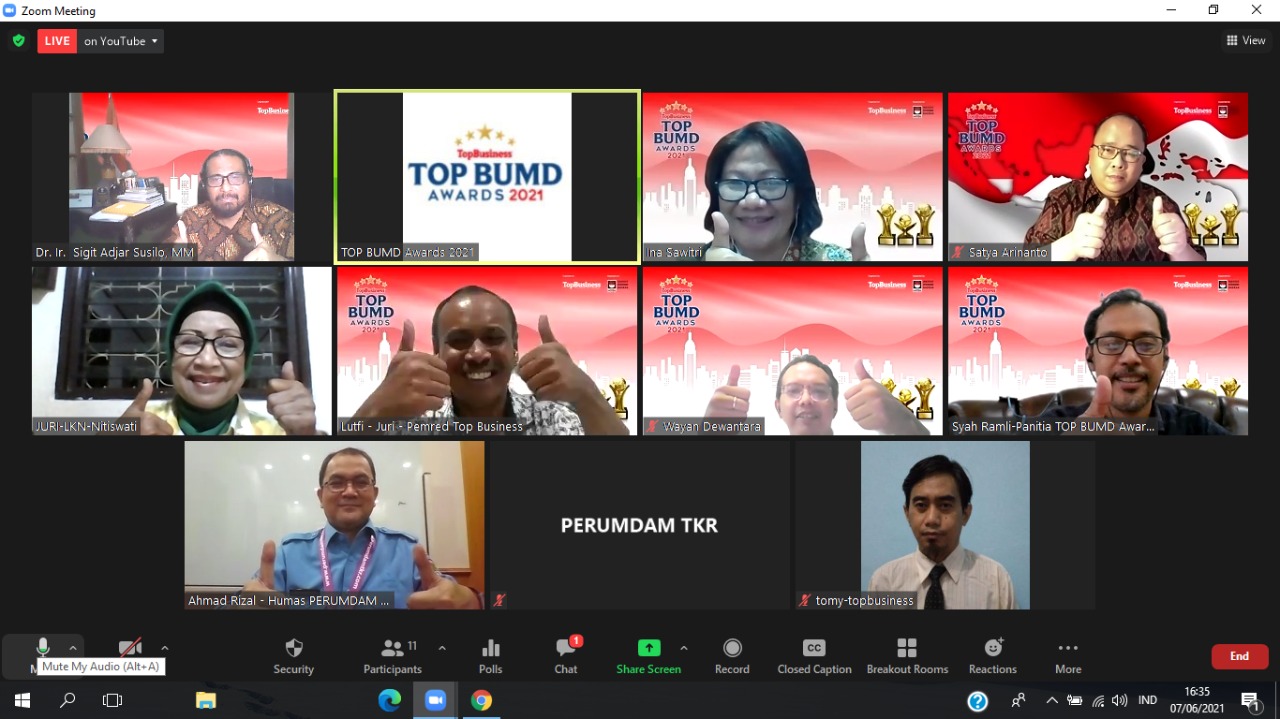
Task: Launch the Polls window
Action: pos(490,655)
